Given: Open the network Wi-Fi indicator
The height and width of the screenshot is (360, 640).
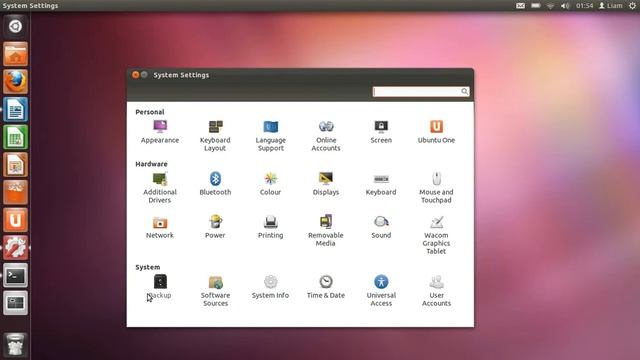Looking at the screenshot, I should click(550, 6).
